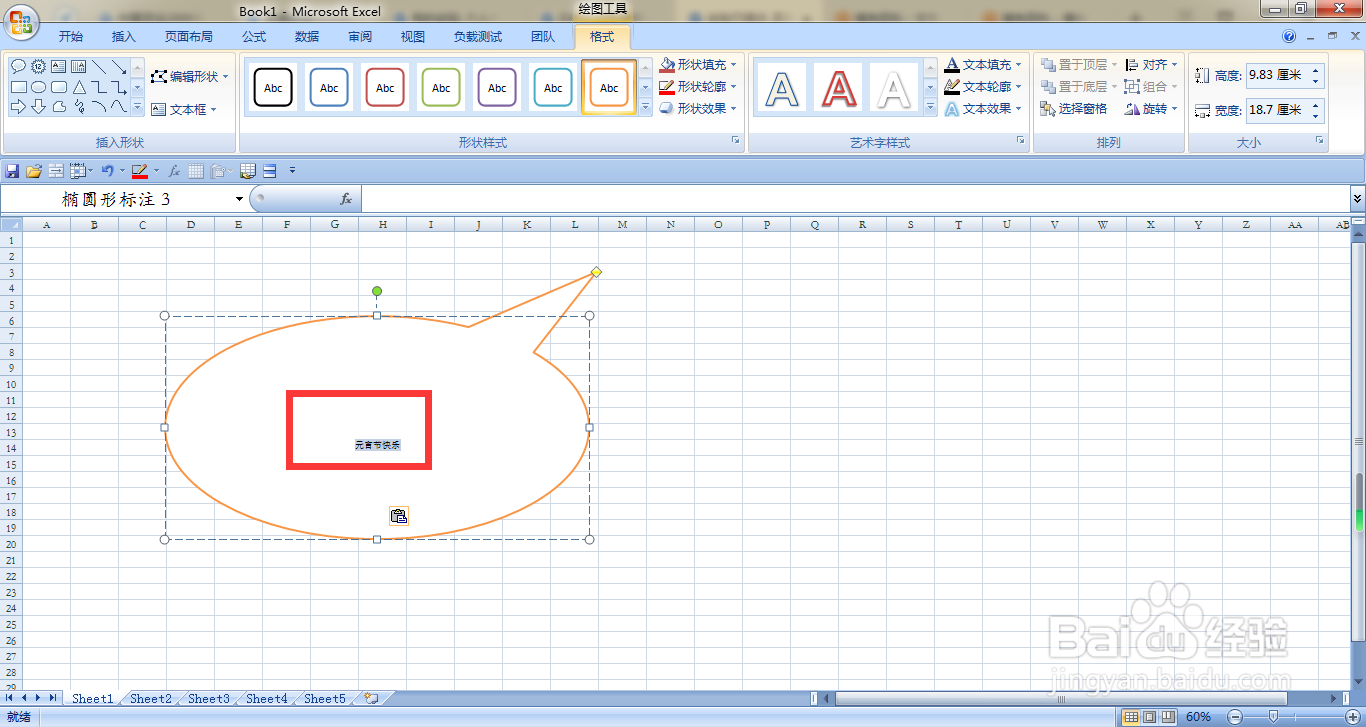The height and width of the screenshot is (727, 1366).
Task: Select the ellipse shape in shapes gallery
Action: (38, 87)
